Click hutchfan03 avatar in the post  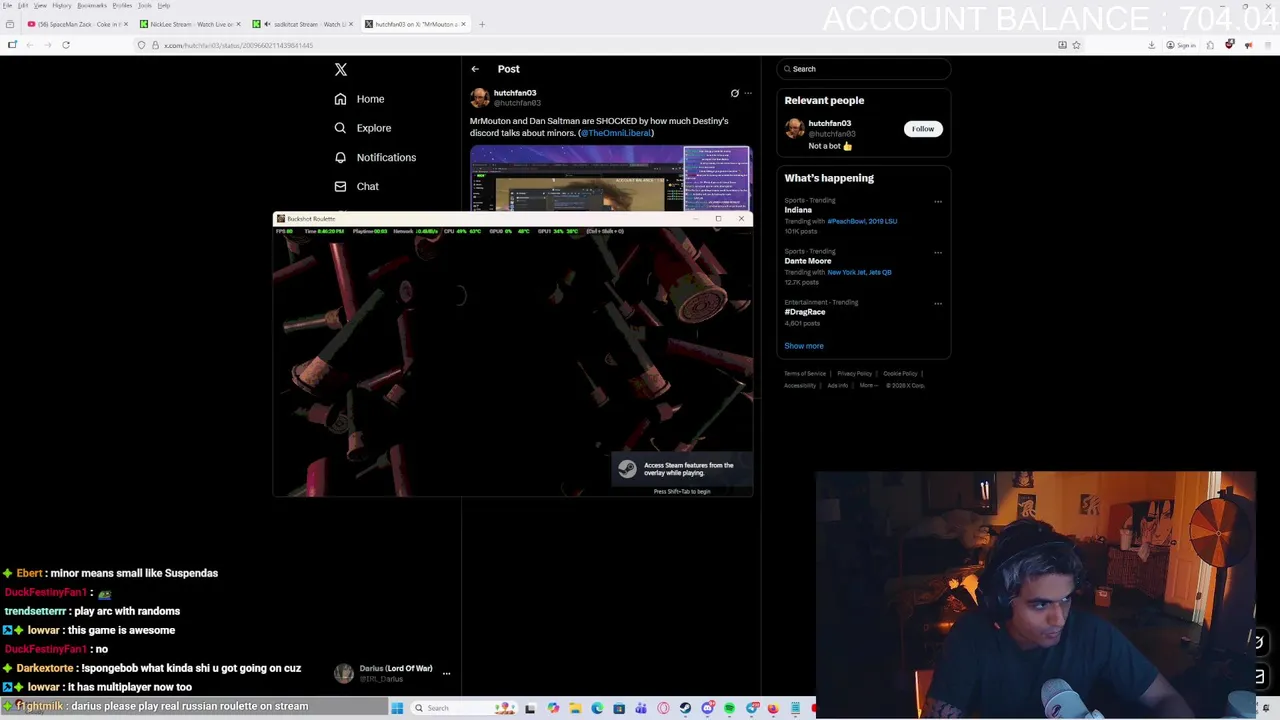[x=480, y=97]
